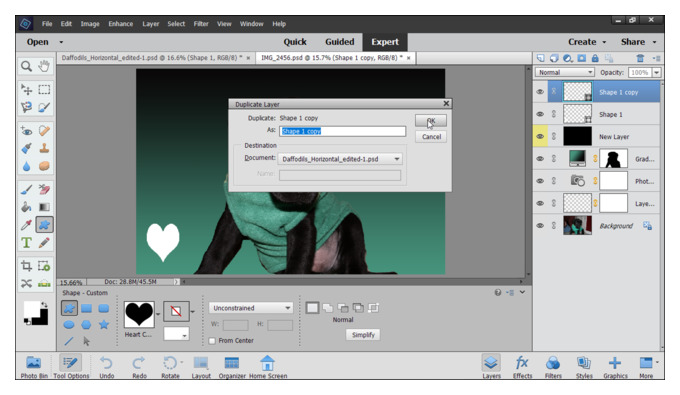Select the Lasso tool
This screenshot has width=680, height=395.
26,107
